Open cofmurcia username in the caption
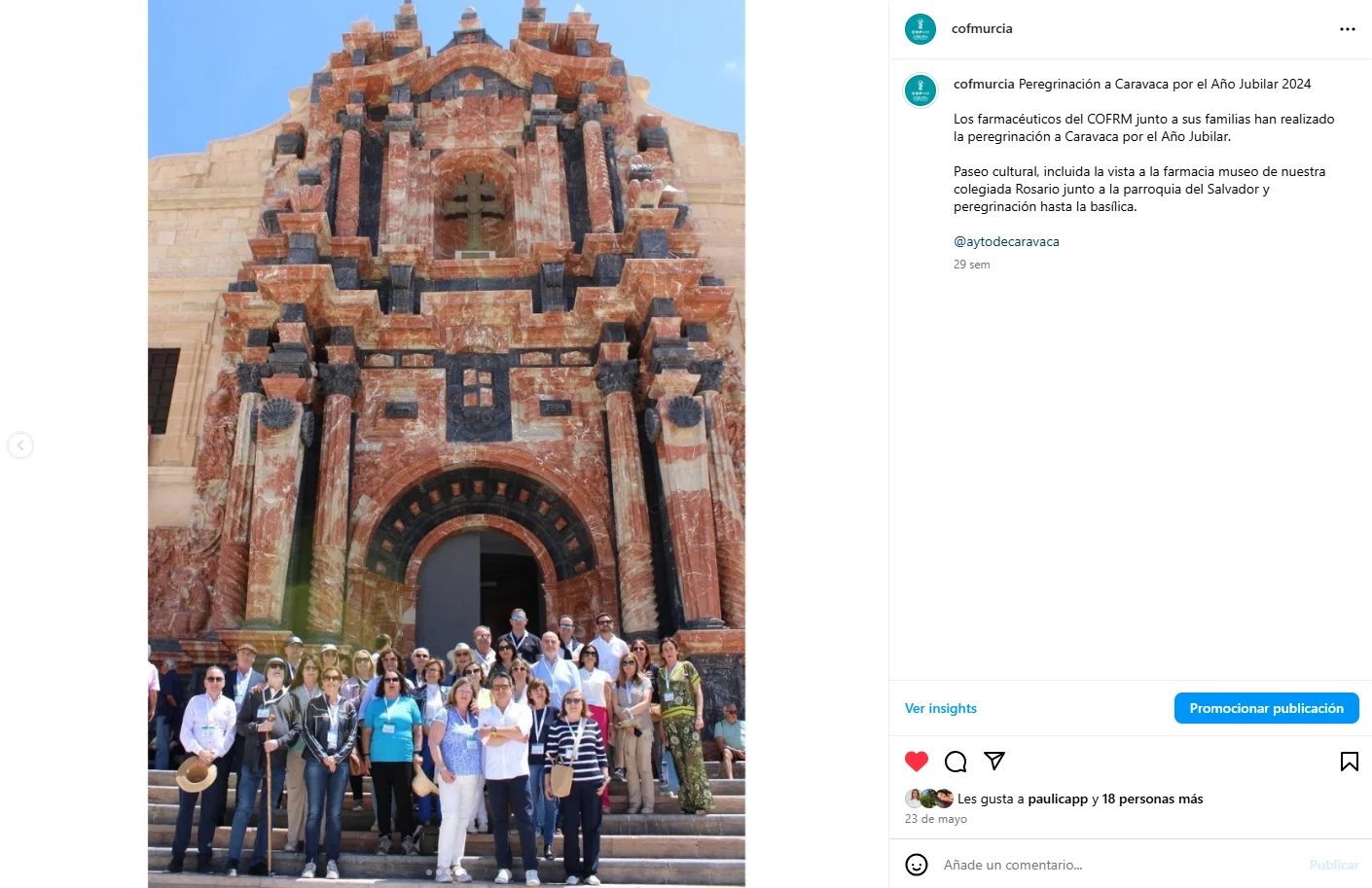This screenshot has height=888, width=1372. [x=984, y=85]
